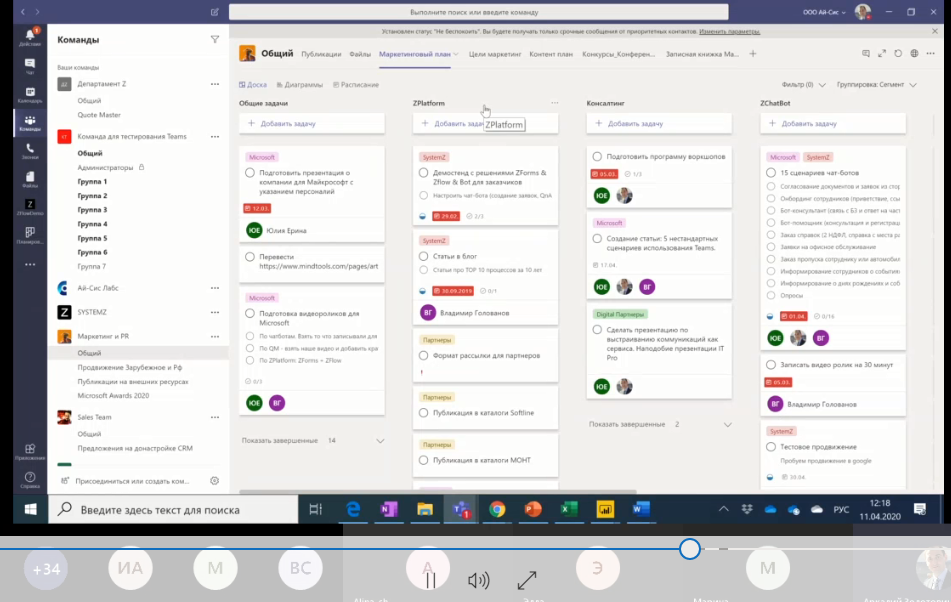Open tab in website globe icon
Screen dimensions: 951x602
(914, 53)
